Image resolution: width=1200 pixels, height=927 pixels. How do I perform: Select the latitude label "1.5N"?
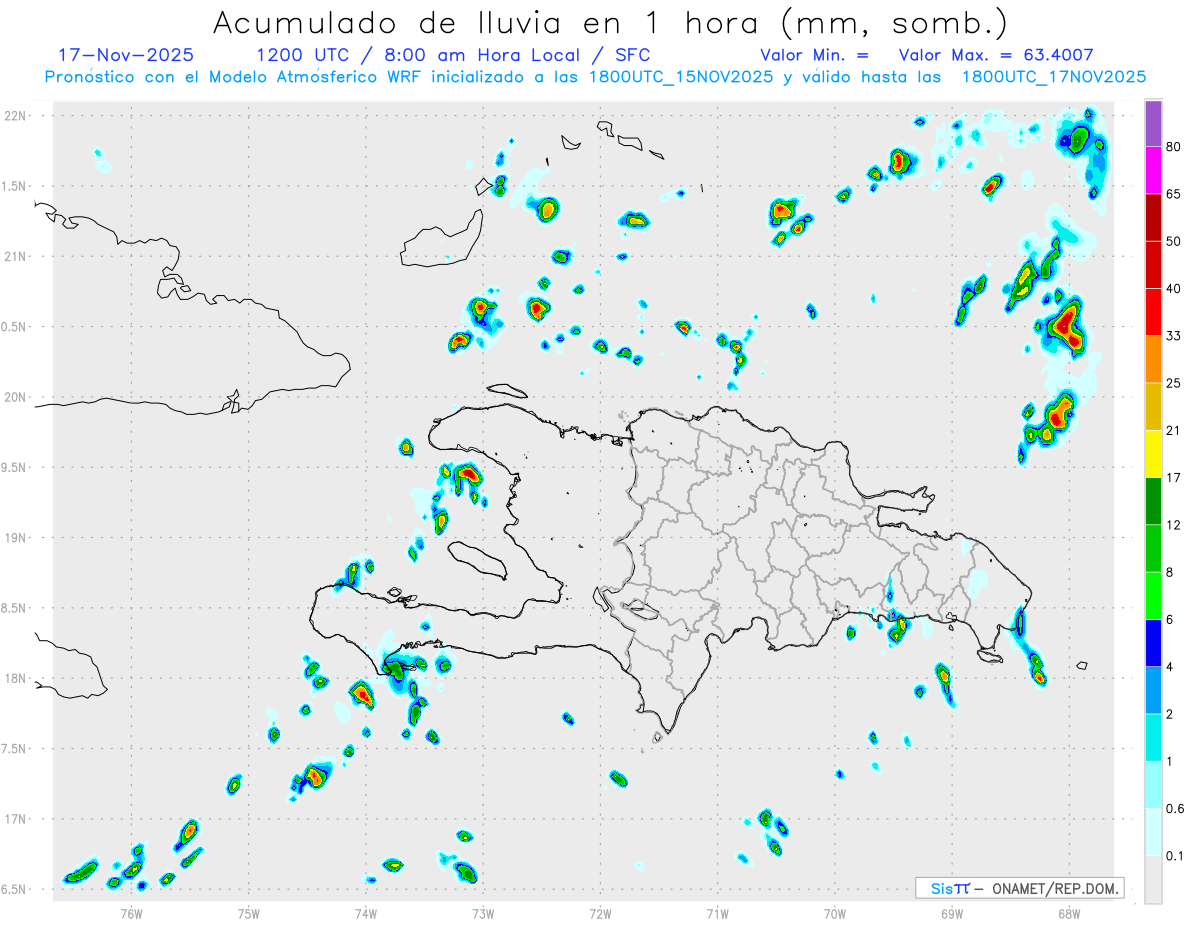pos(14,186)
